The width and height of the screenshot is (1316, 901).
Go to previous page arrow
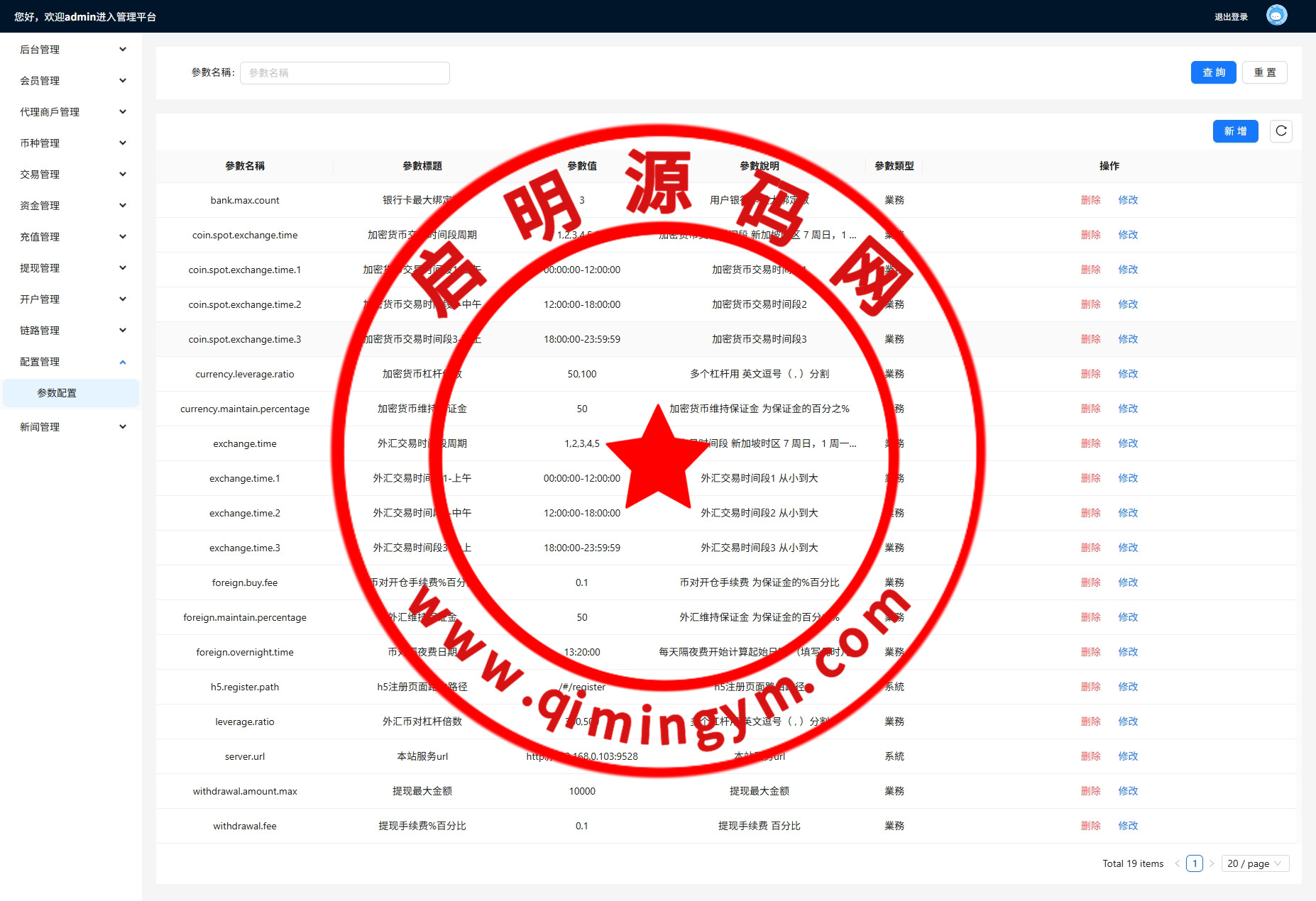coord(1178,863)
